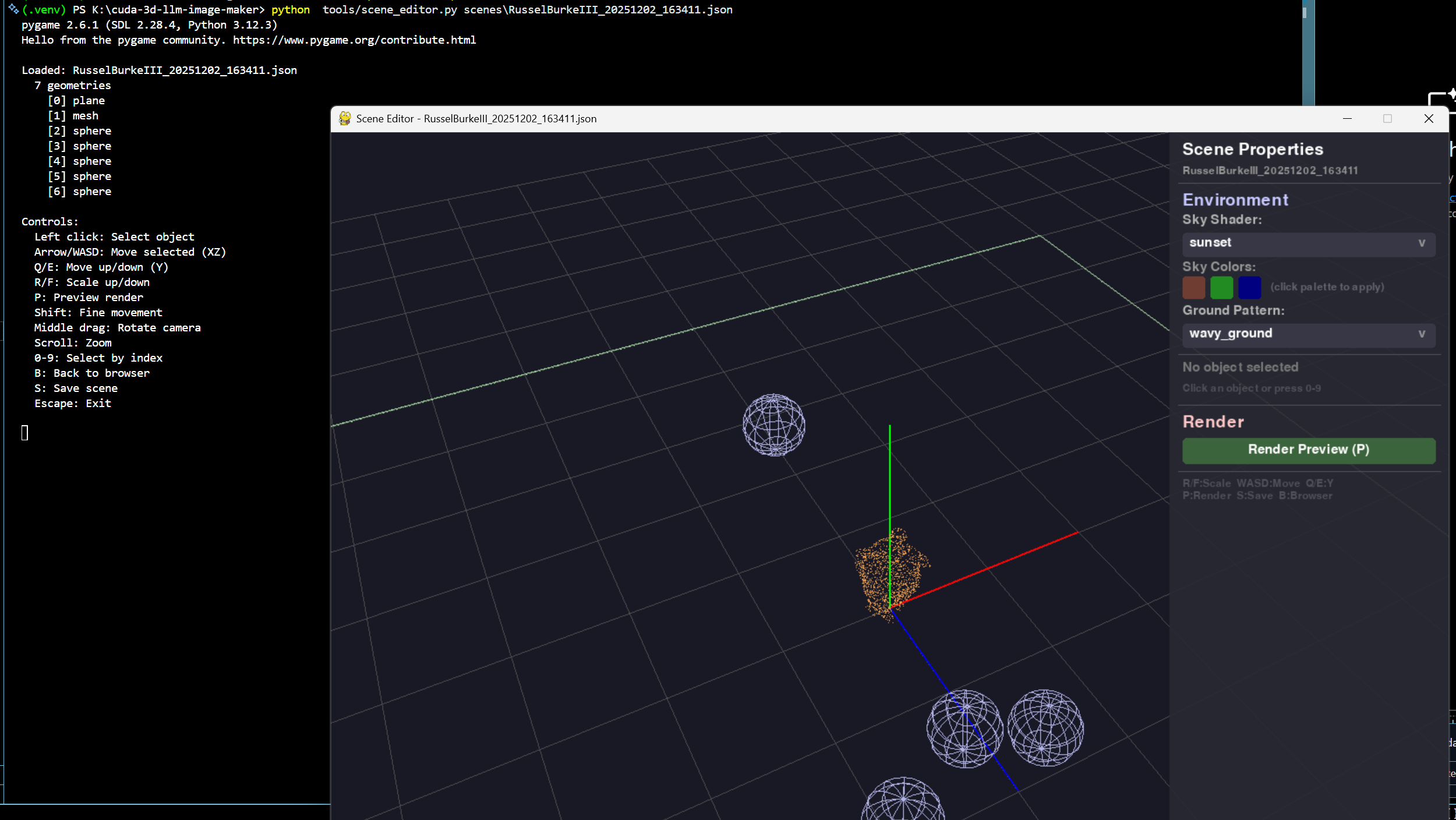The width and height of the screenshot is (1456, 820).
Task: Click the pygame contribute URL in terminal
Action: point(354,40)
